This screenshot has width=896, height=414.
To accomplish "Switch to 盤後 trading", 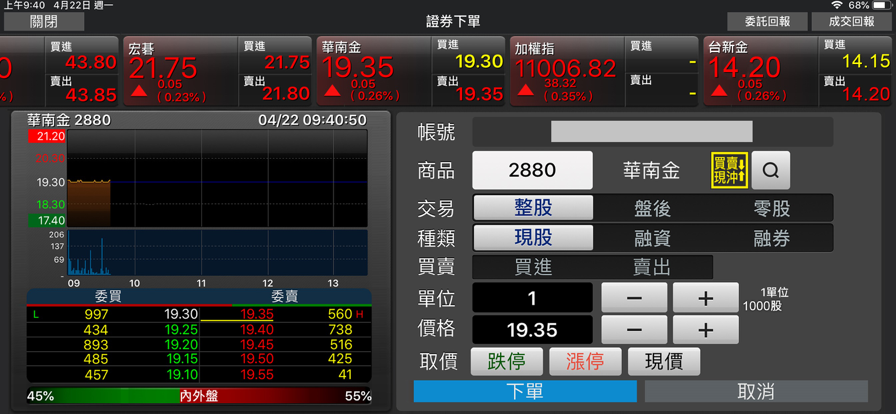I will (x=653, y=208).
